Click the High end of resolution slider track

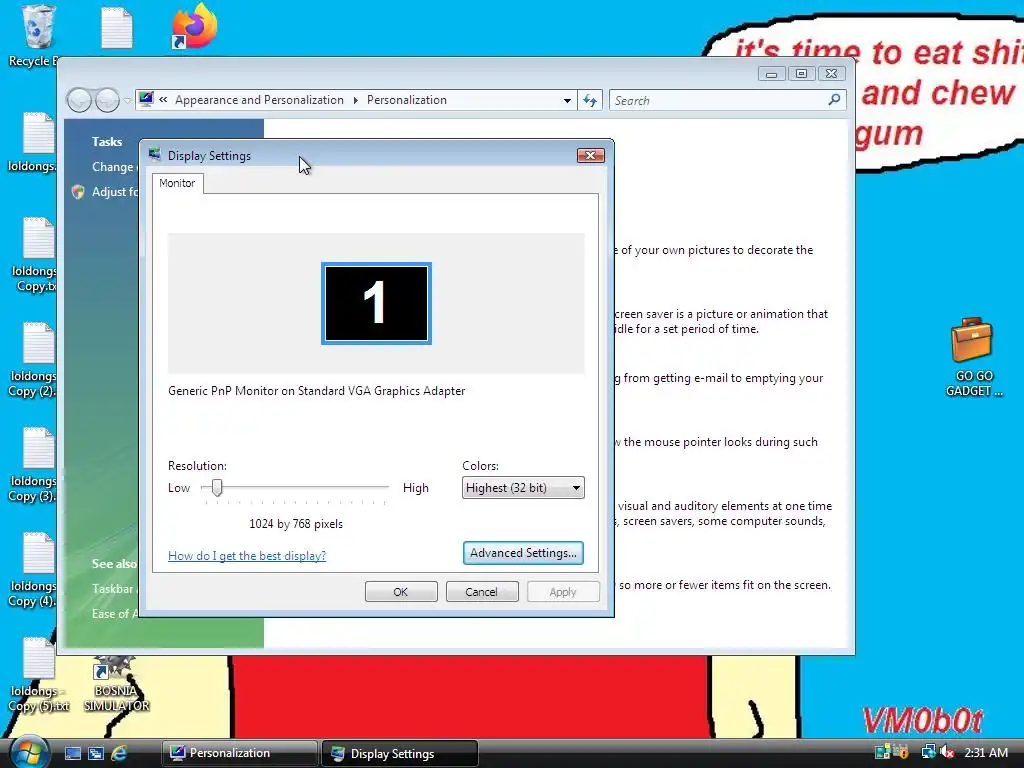[x=387, y=487]
